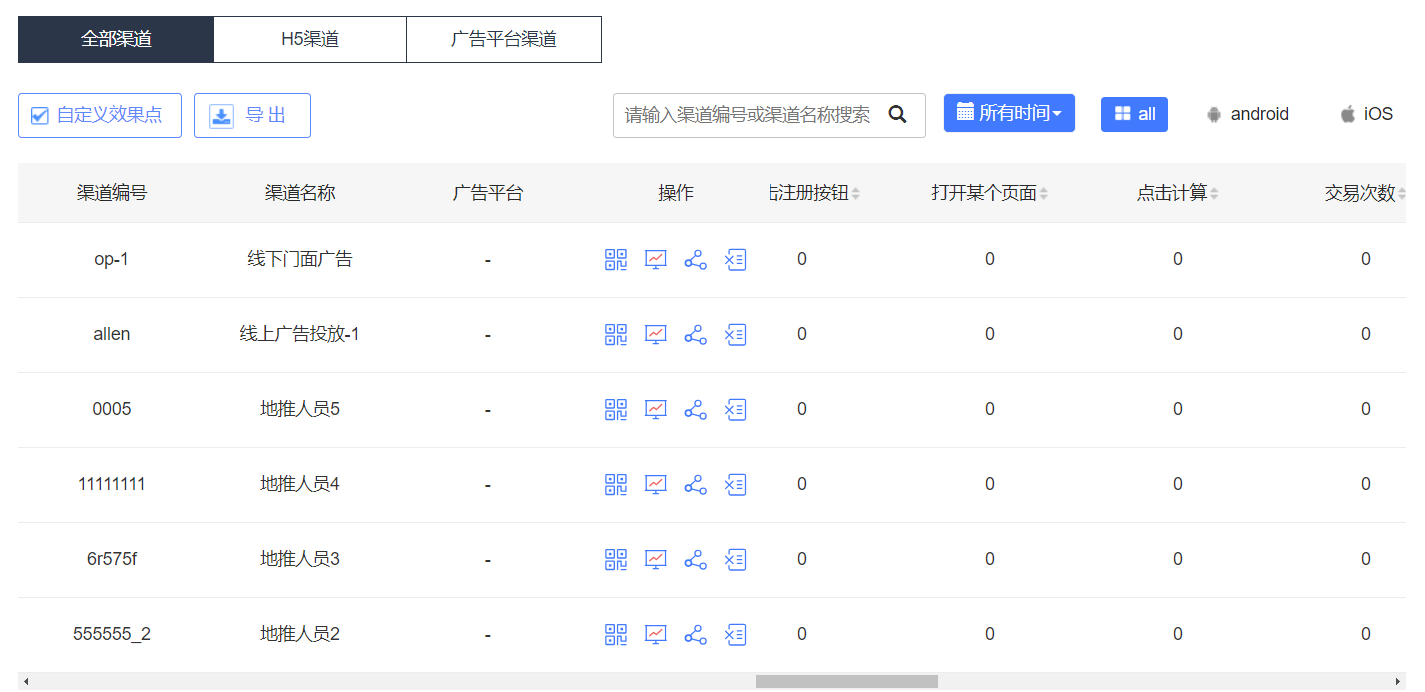Open the 所有时间 time dropdown
The image size is (1425, 692).
[x=1009, y=113]
